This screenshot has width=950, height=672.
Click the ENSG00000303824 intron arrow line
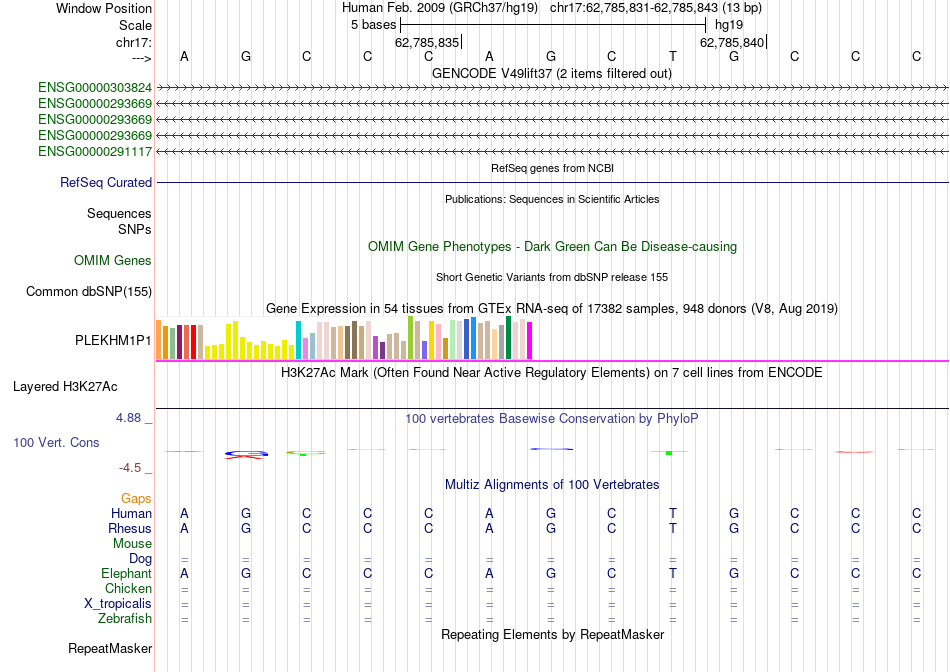tap(553, 88)
